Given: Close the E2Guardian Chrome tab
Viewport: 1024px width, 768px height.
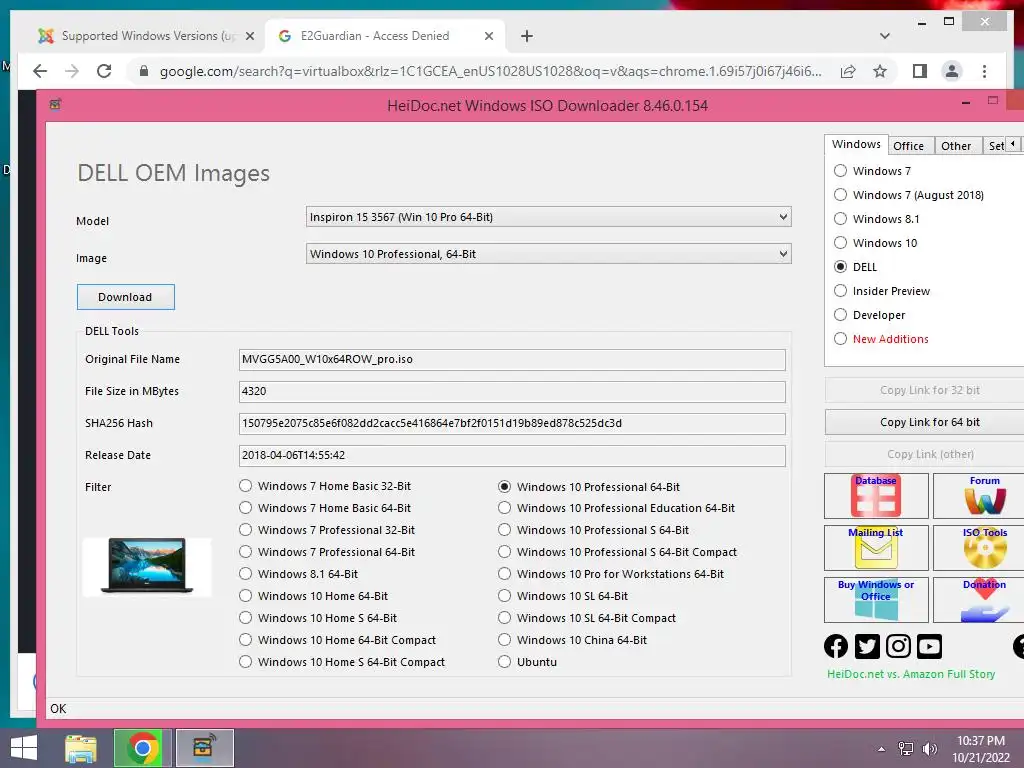Looking at the screenshot, I should coord(488,37).
